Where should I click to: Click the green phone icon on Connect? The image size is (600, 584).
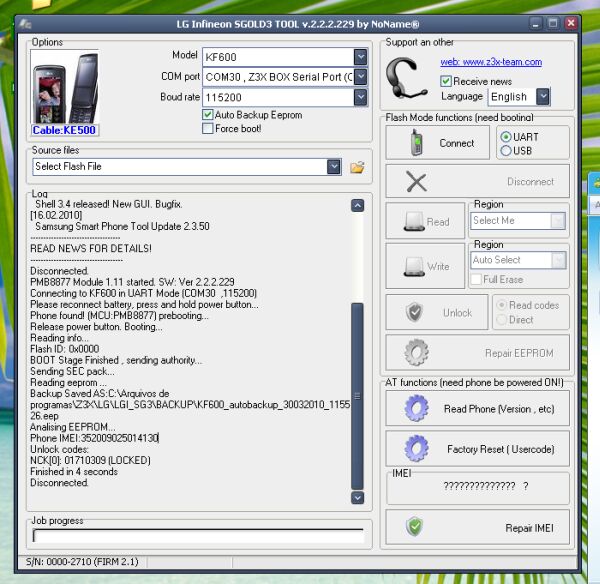(x=416, y=143)
